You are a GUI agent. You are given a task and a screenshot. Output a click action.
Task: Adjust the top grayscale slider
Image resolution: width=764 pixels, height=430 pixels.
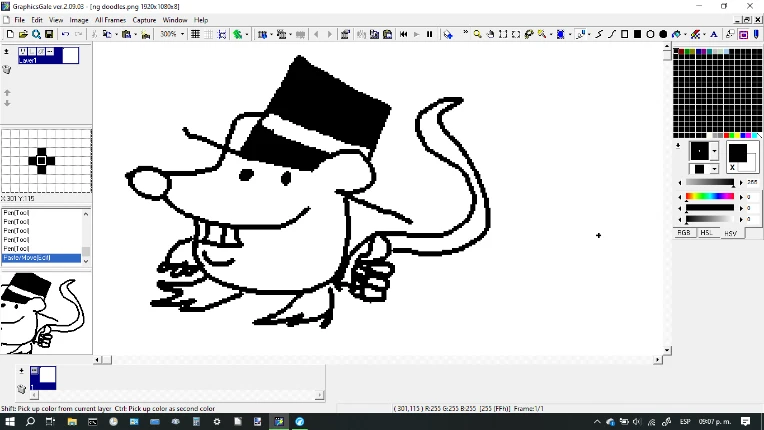(x=710, y=182)
